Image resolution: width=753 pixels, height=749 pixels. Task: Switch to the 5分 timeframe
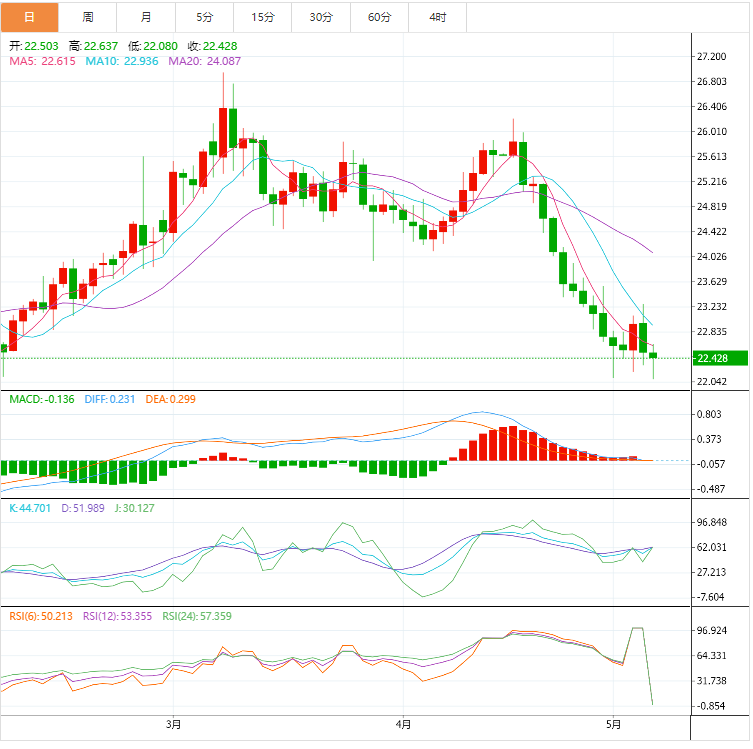(x=205, y=17)
